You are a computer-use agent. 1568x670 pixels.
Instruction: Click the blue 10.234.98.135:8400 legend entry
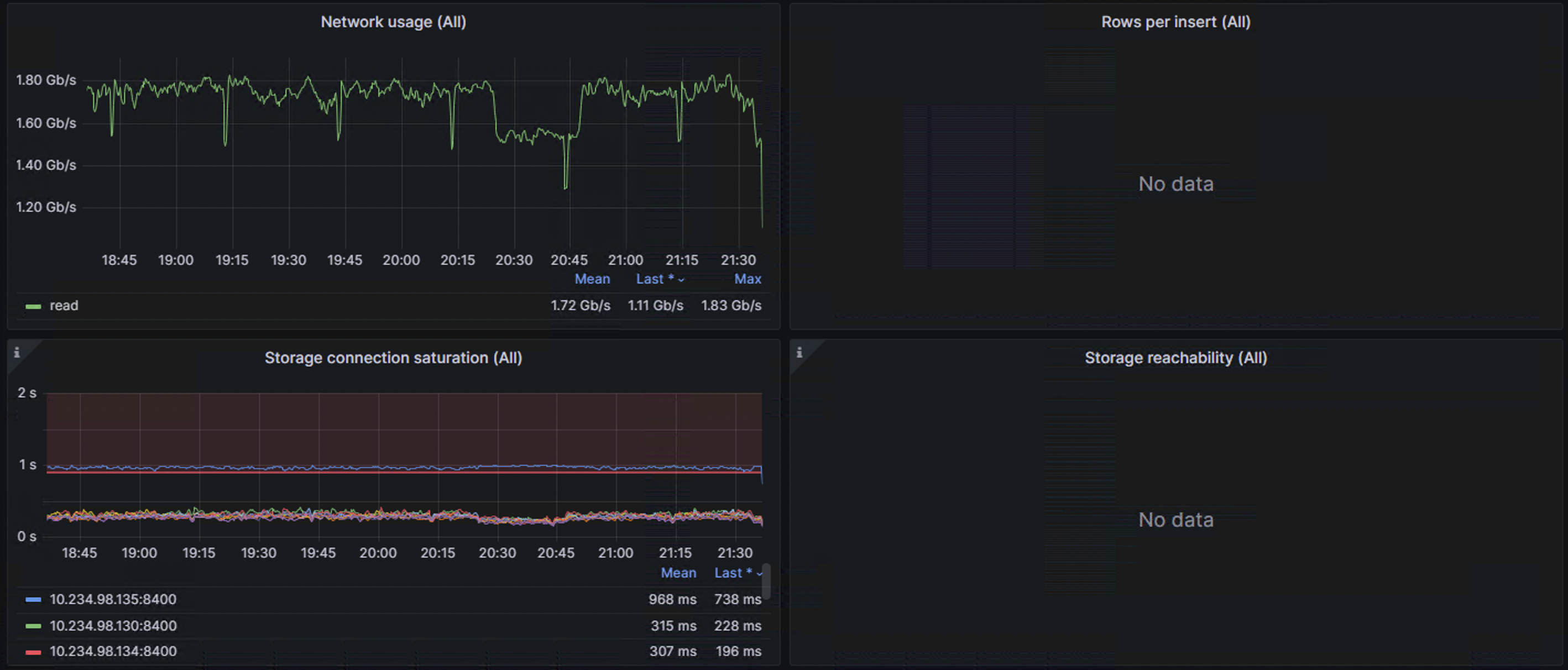click(113, 599)
